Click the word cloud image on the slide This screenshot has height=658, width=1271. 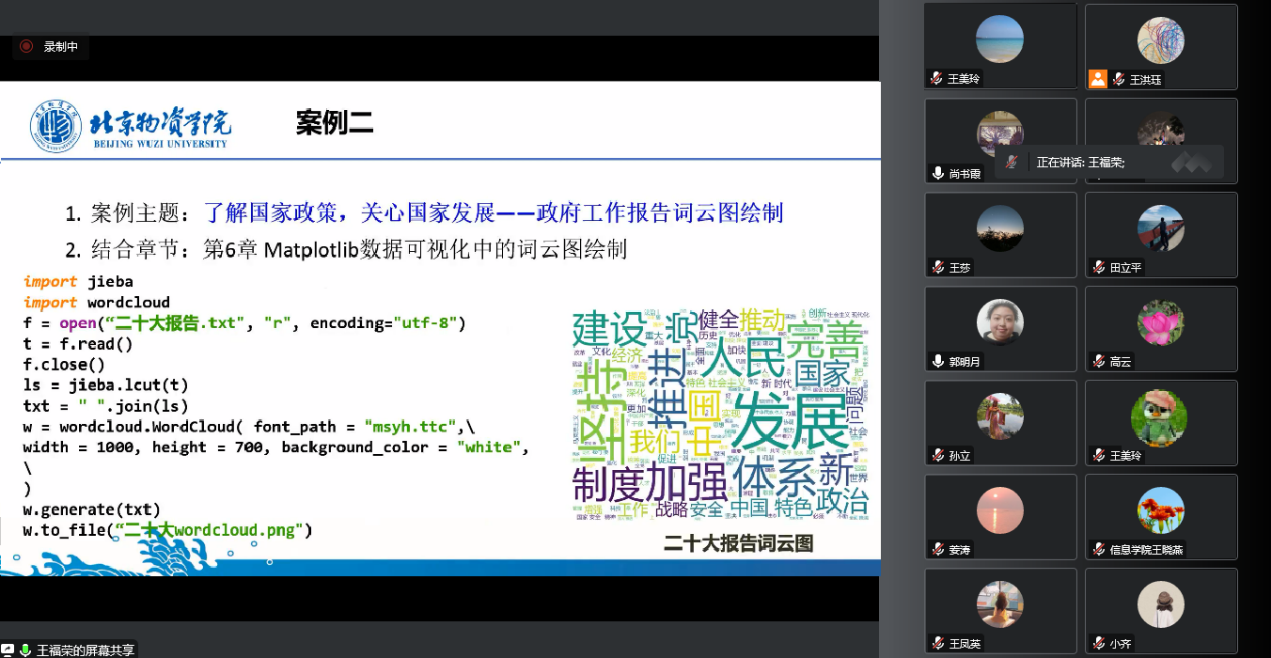[x=720, y=416]
